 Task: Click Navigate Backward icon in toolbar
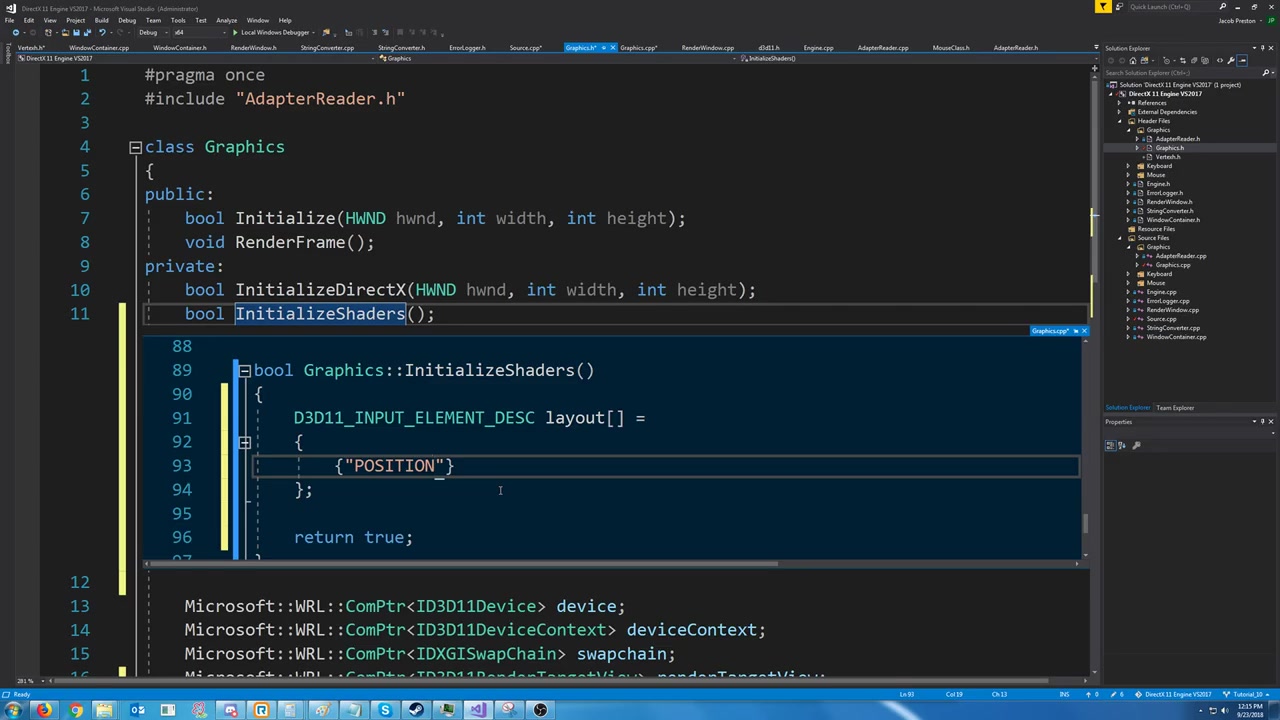tap(16, 32)
